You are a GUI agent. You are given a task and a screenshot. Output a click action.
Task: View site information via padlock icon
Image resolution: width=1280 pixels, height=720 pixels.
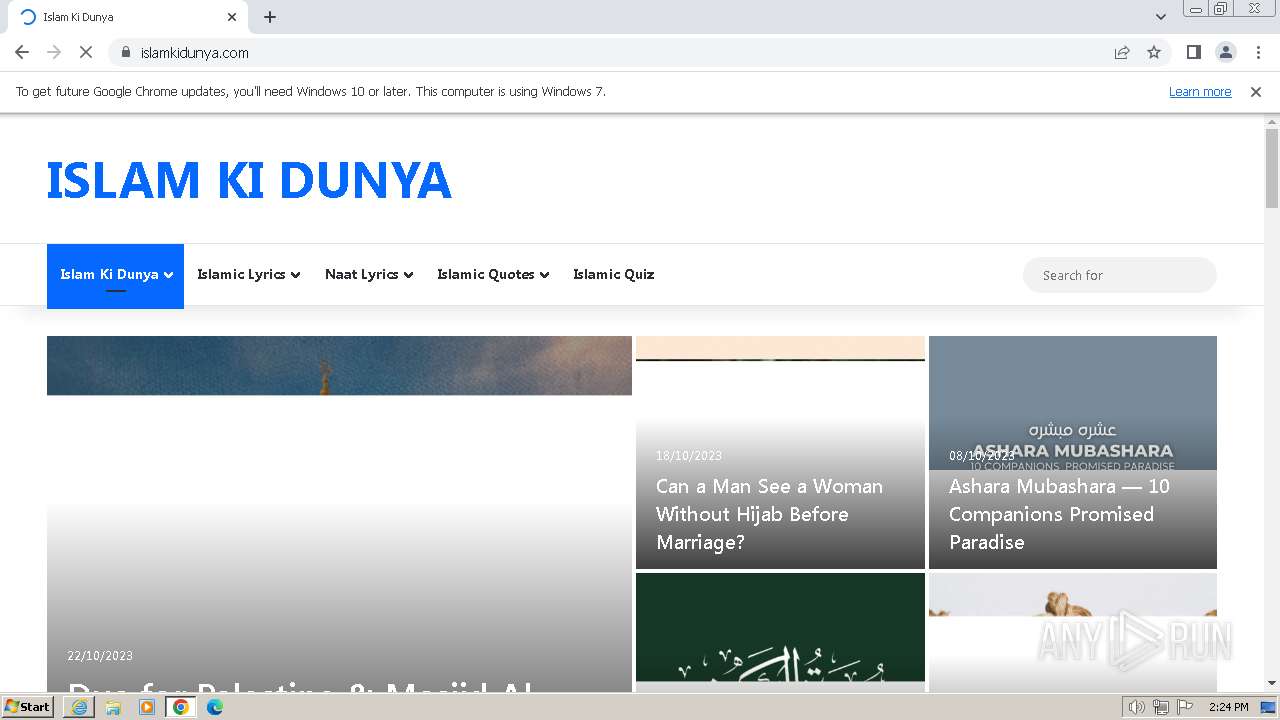coord(126,52)
